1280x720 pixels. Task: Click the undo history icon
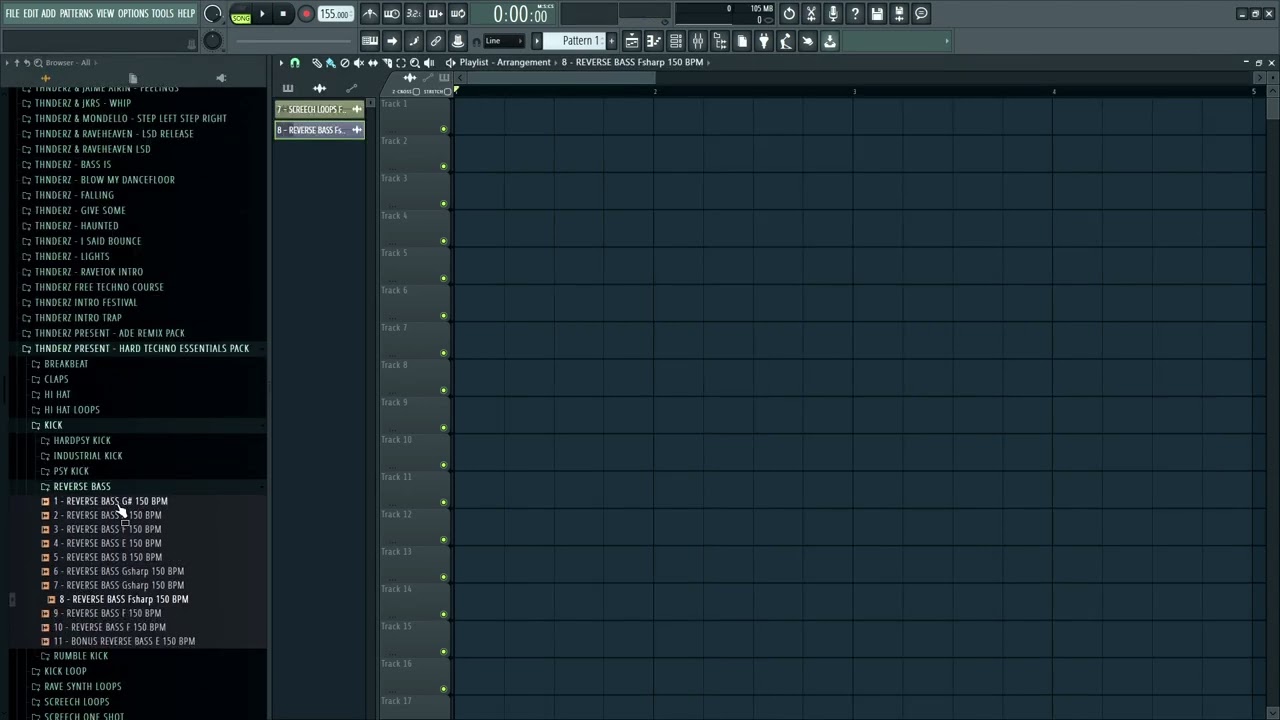789,14
